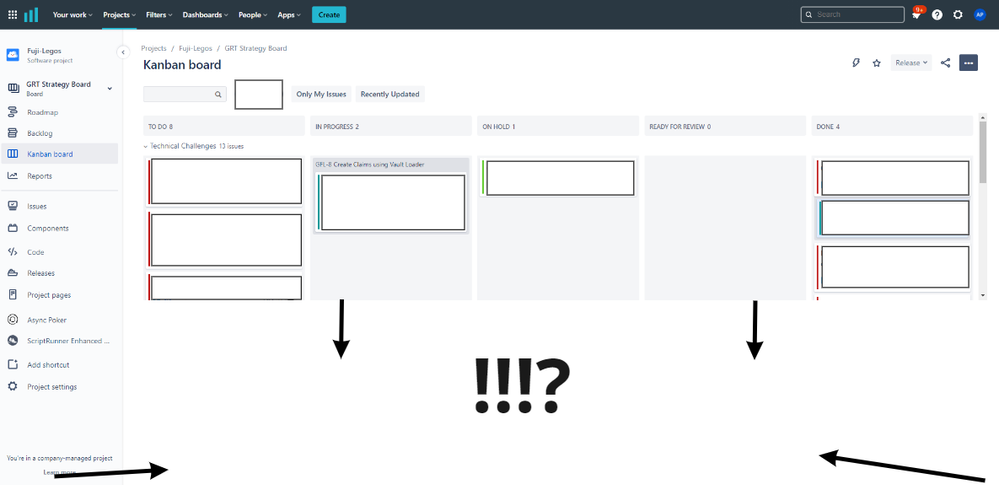
Task: Open Jira settings gear in top bar
Action: coord(958,15)
